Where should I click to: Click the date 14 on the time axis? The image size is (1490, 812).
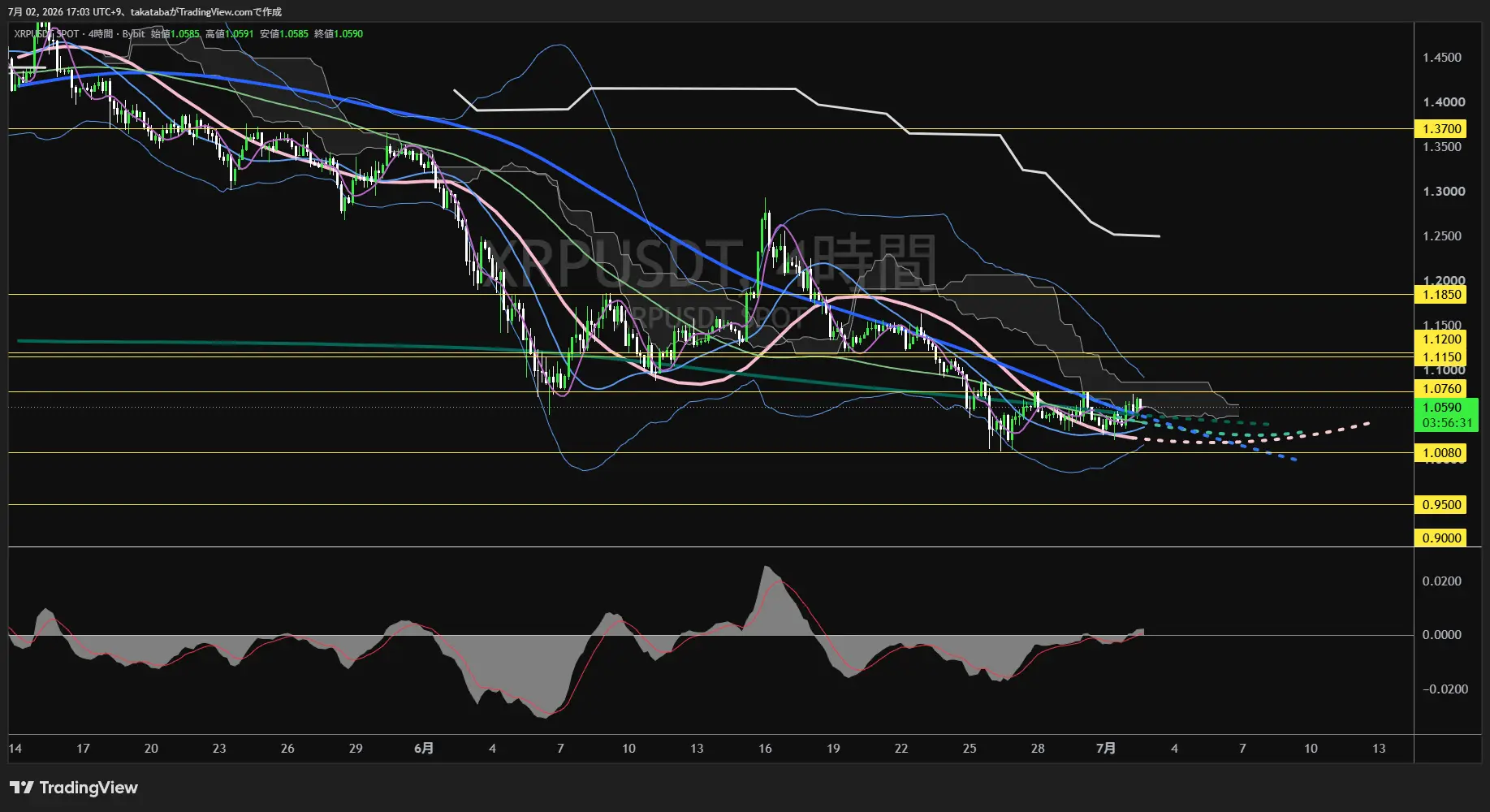click(x=15, y=749)
